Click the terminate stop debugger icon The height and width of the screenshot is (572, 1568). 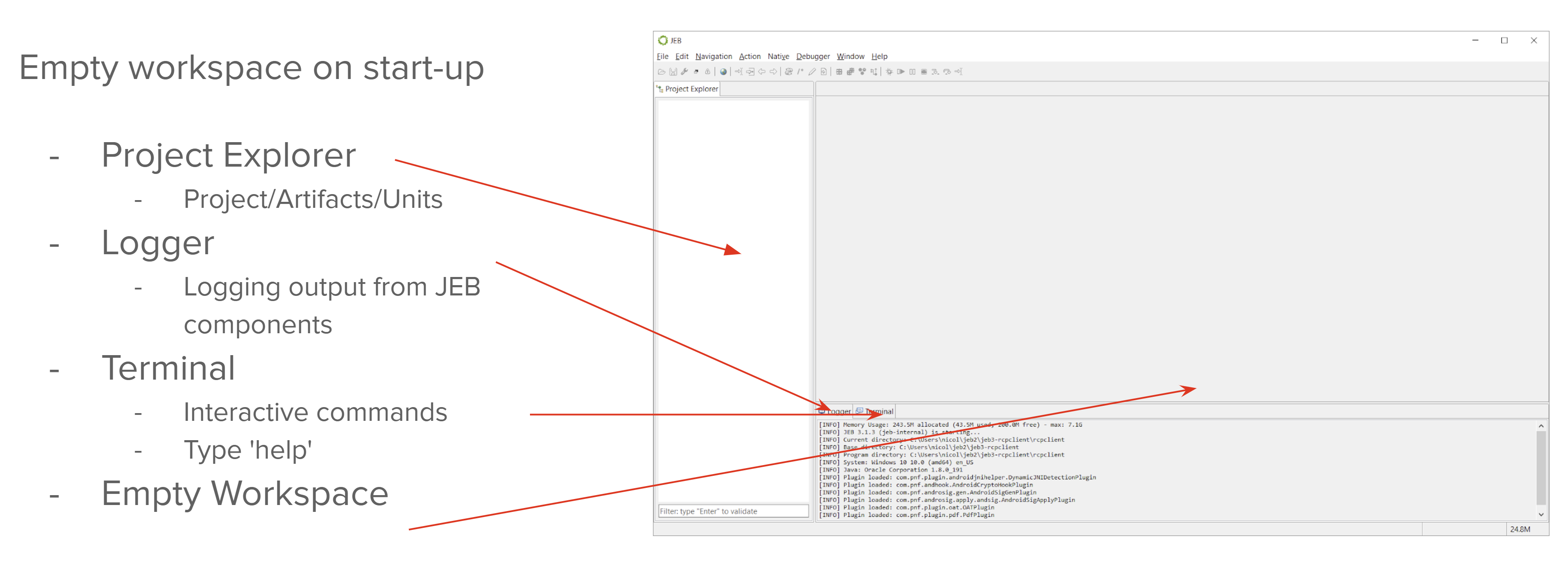(x=924, y=72)
